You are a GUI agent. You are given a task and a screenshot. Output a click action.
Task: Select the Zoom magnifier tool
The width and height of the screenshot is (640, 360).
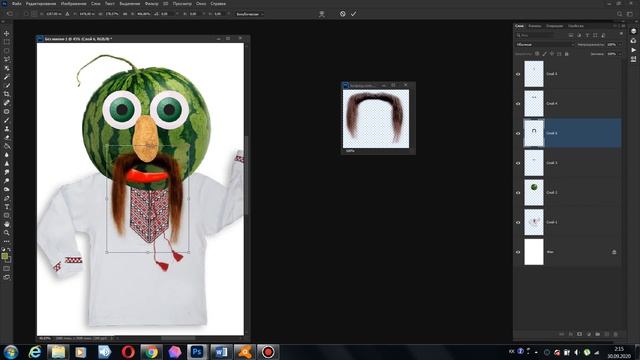[x=7, y=233]
